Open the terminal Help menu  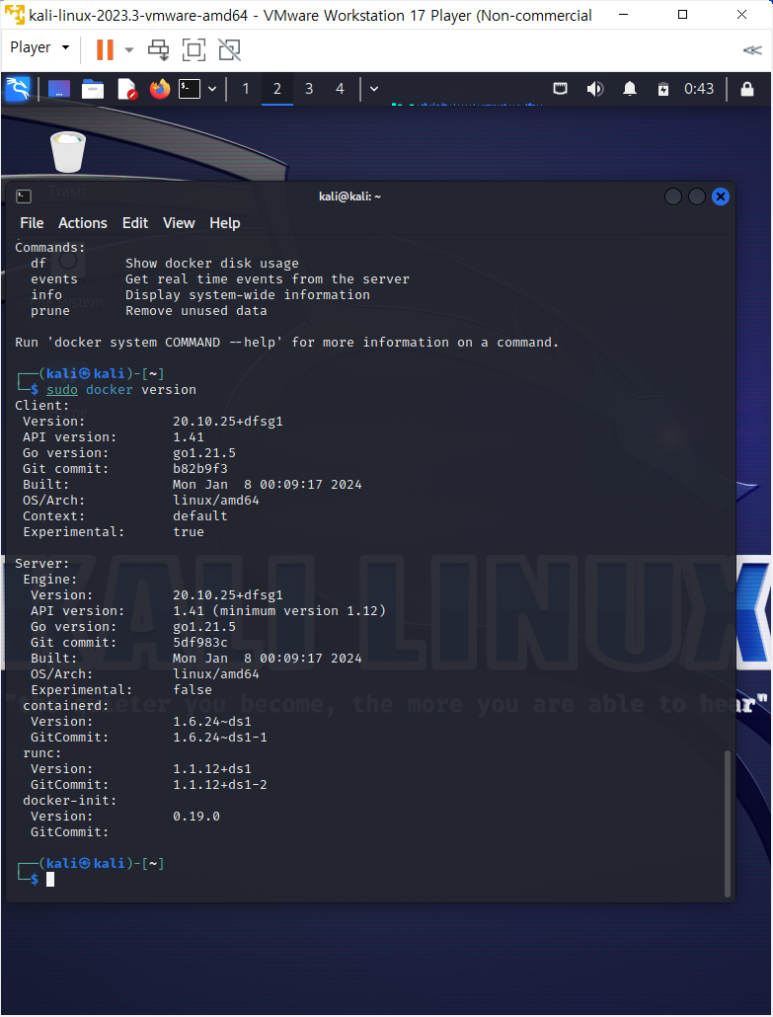click(224, 223)
